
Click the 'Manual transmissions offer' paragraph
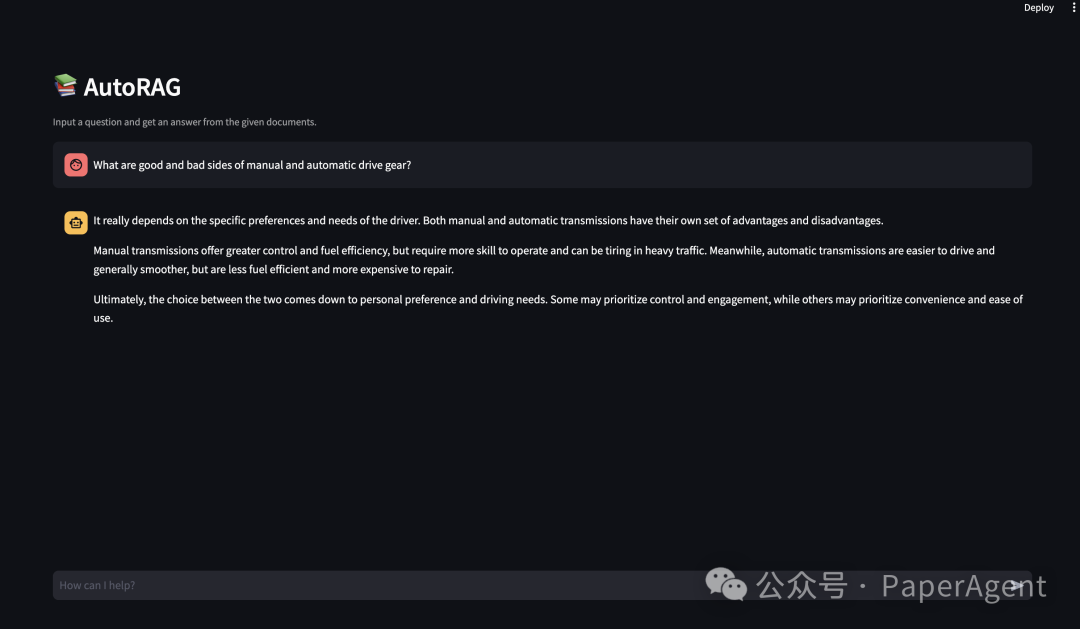coord(544,260)
